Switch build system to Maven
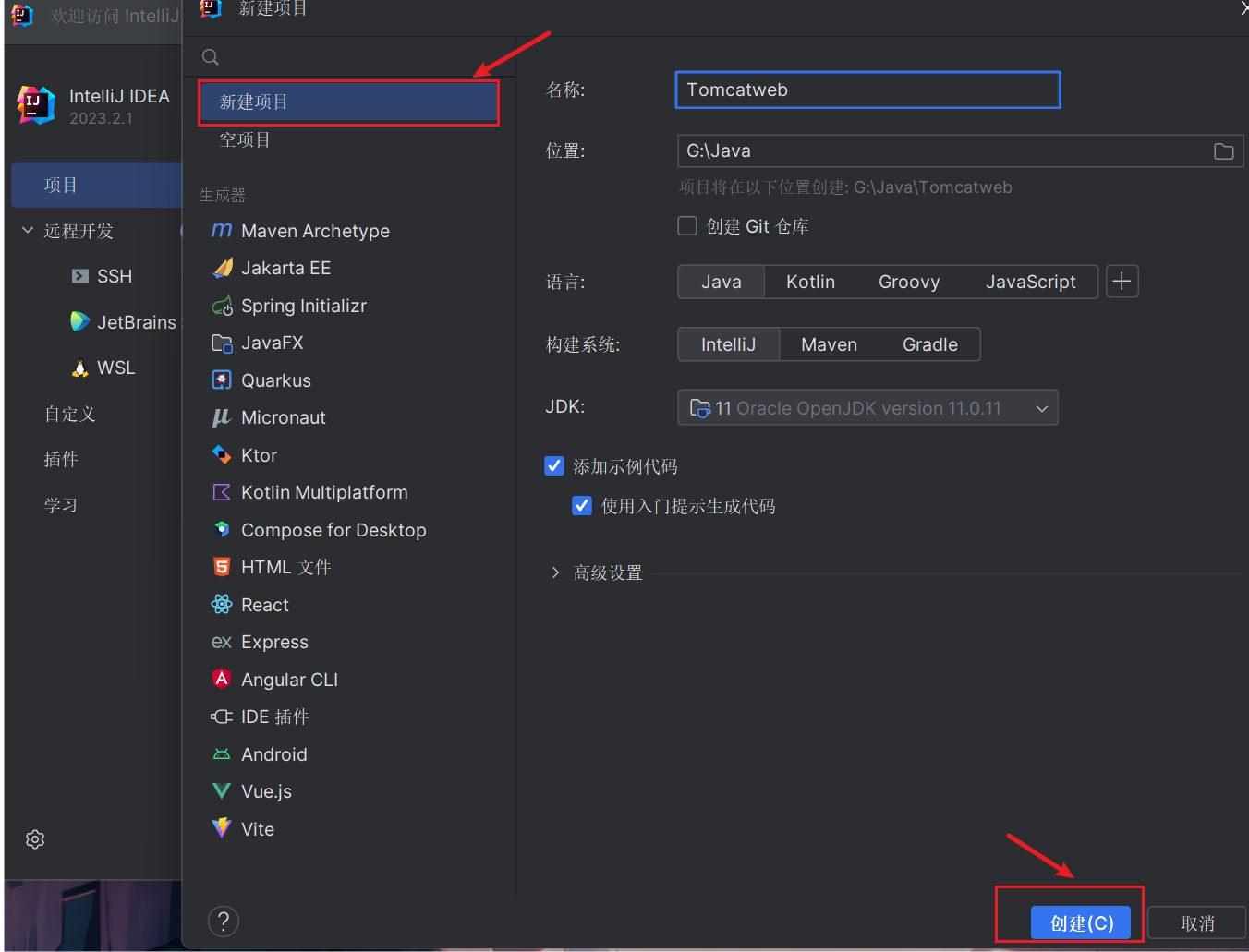Image resolution: width=1249 pixels, height=952 pixels. coord(829,344)
